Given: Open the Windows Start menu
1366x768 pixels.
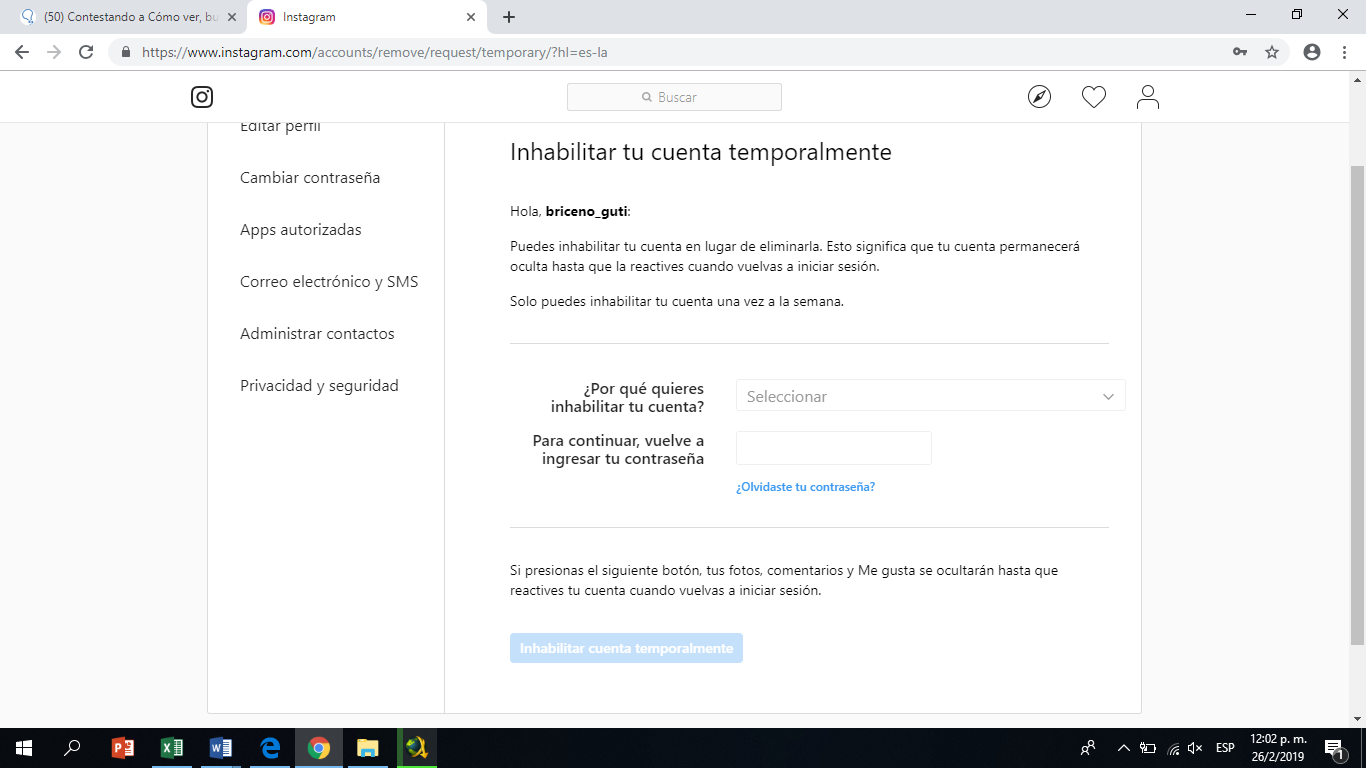Looking at the screenshot, I should click(24, 748).
